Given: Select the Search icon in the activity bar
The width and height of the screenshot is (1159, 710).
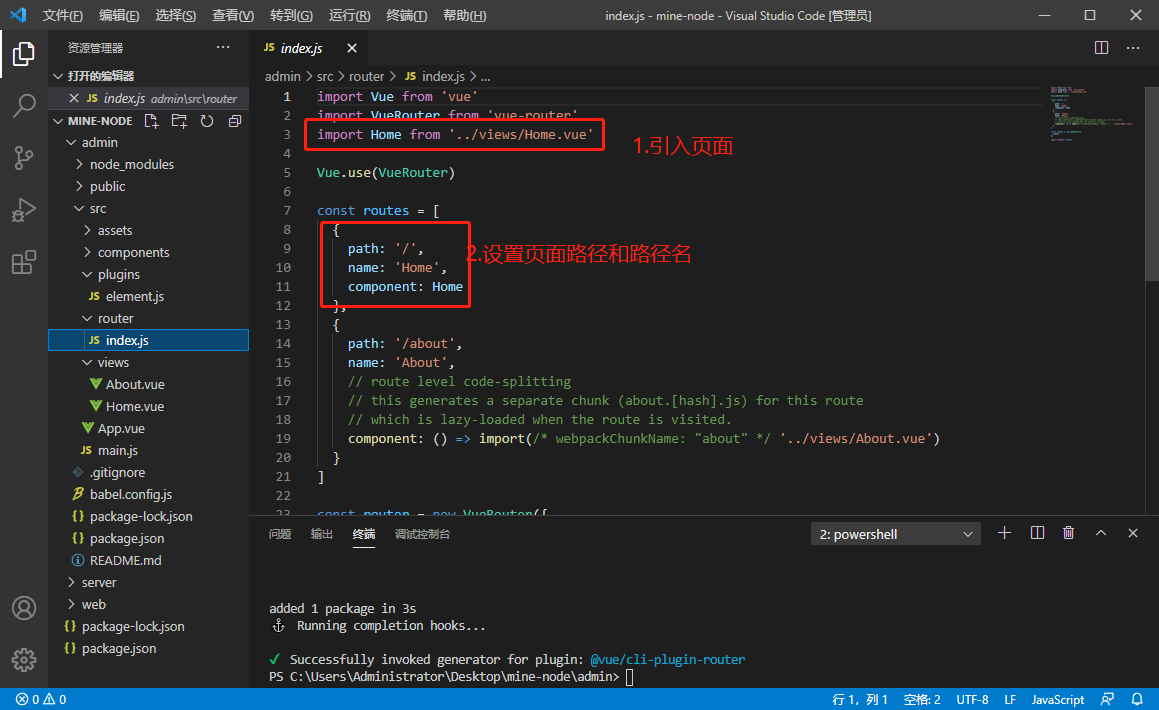Looking at the screenshot, I should coord(24,106).
